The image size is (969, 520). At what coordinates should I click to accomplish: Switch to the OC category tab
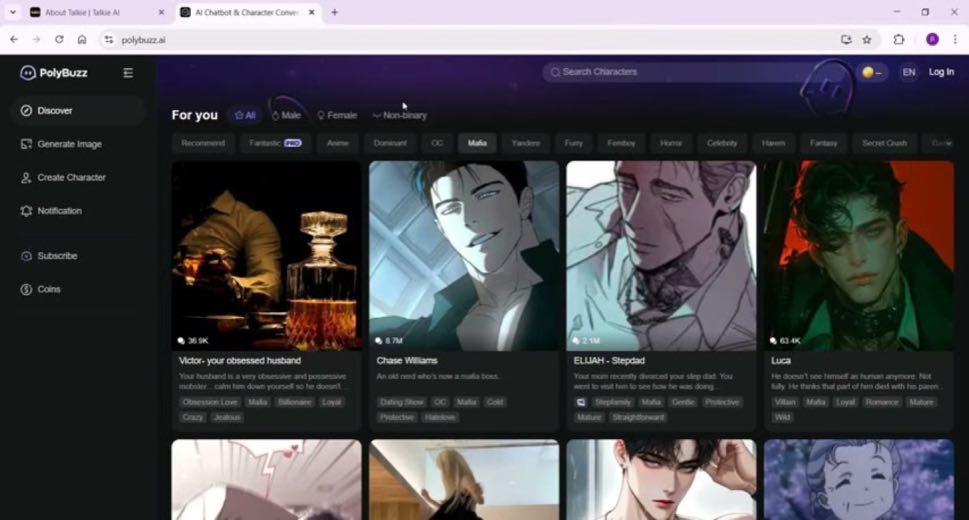tap(437, 143)
